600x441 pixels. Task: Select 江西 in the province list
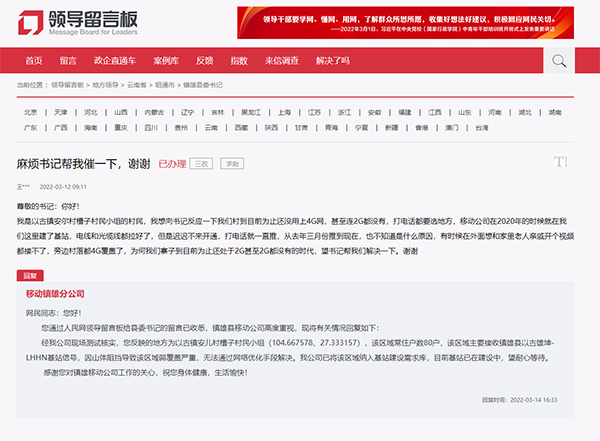(435, 112)
